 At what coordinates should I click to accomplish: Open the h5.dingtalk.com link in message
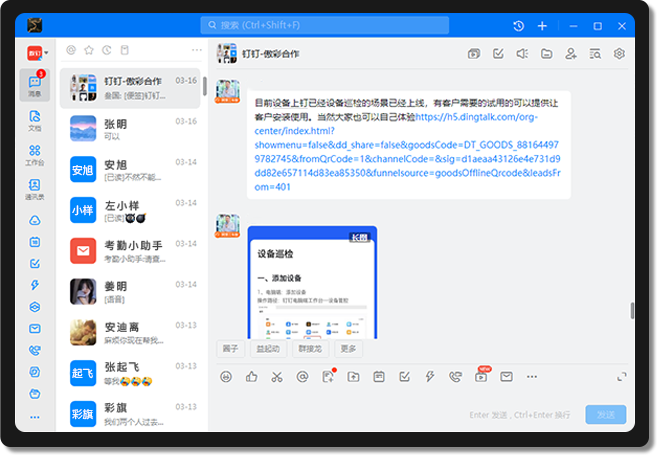(407, 152)
